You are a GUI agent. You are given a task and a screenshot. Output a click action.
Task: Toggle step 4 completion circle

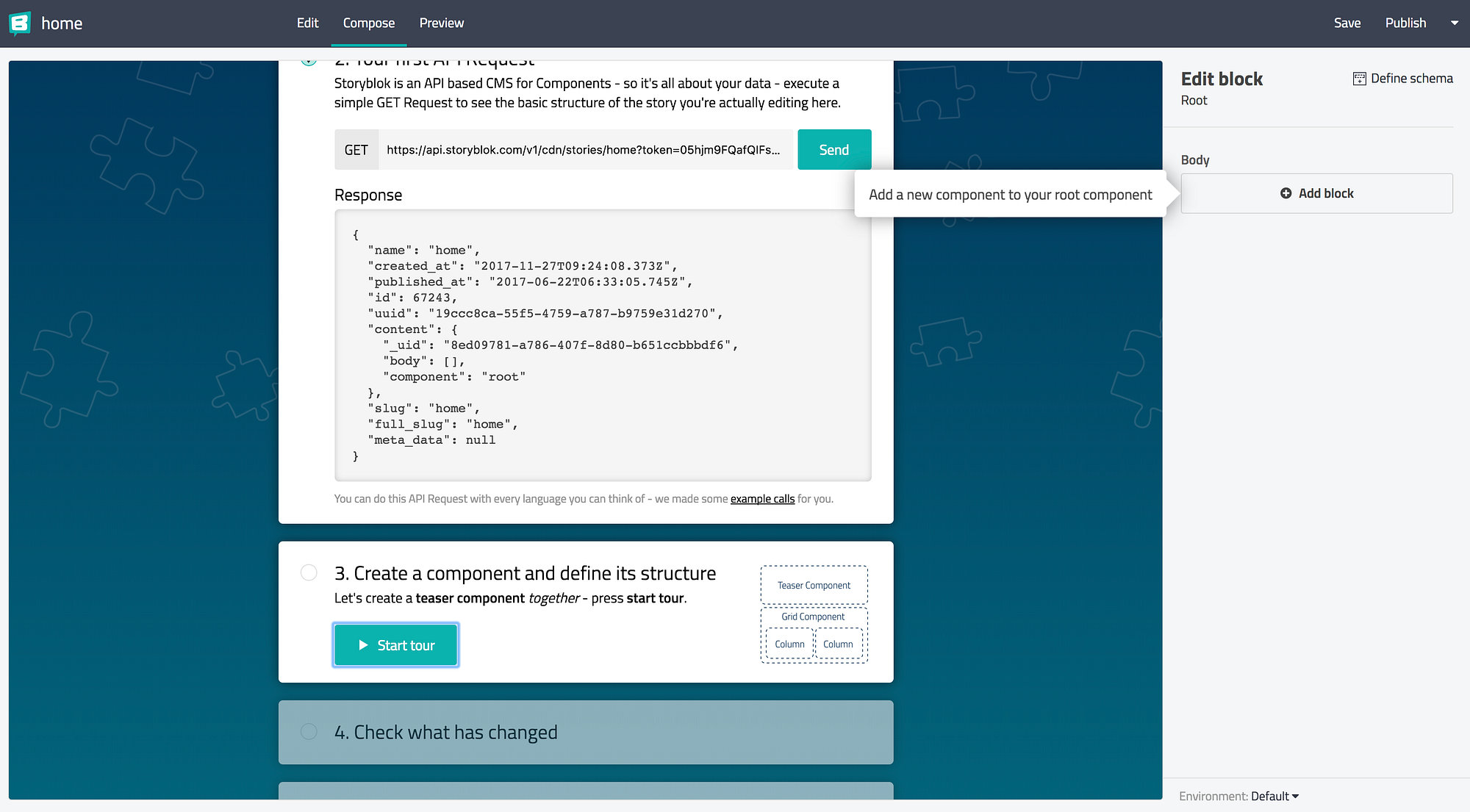(309, 732)
